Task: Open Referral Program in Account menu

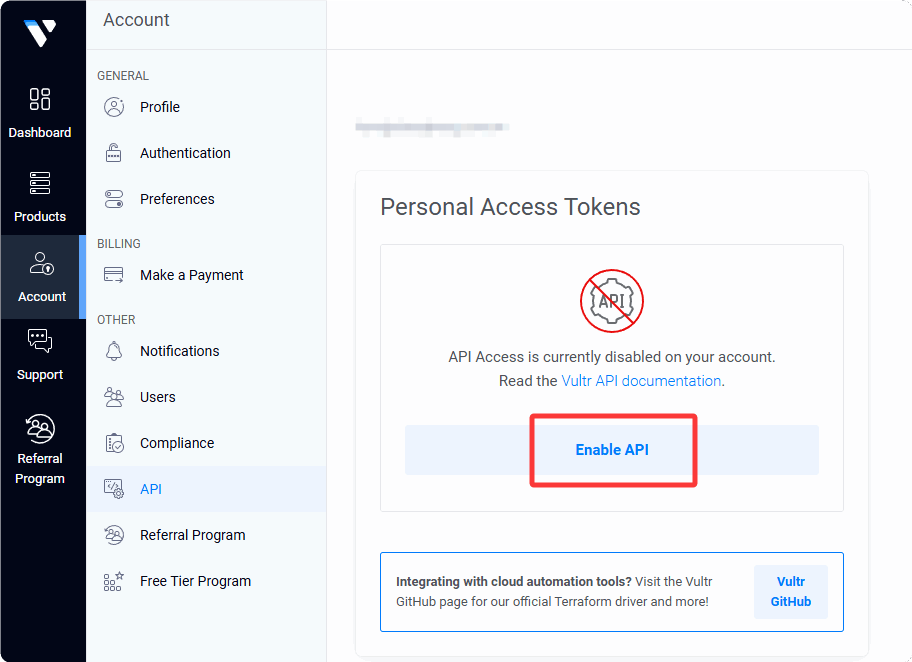Action: pyautogui.click(x=192, y=535)
